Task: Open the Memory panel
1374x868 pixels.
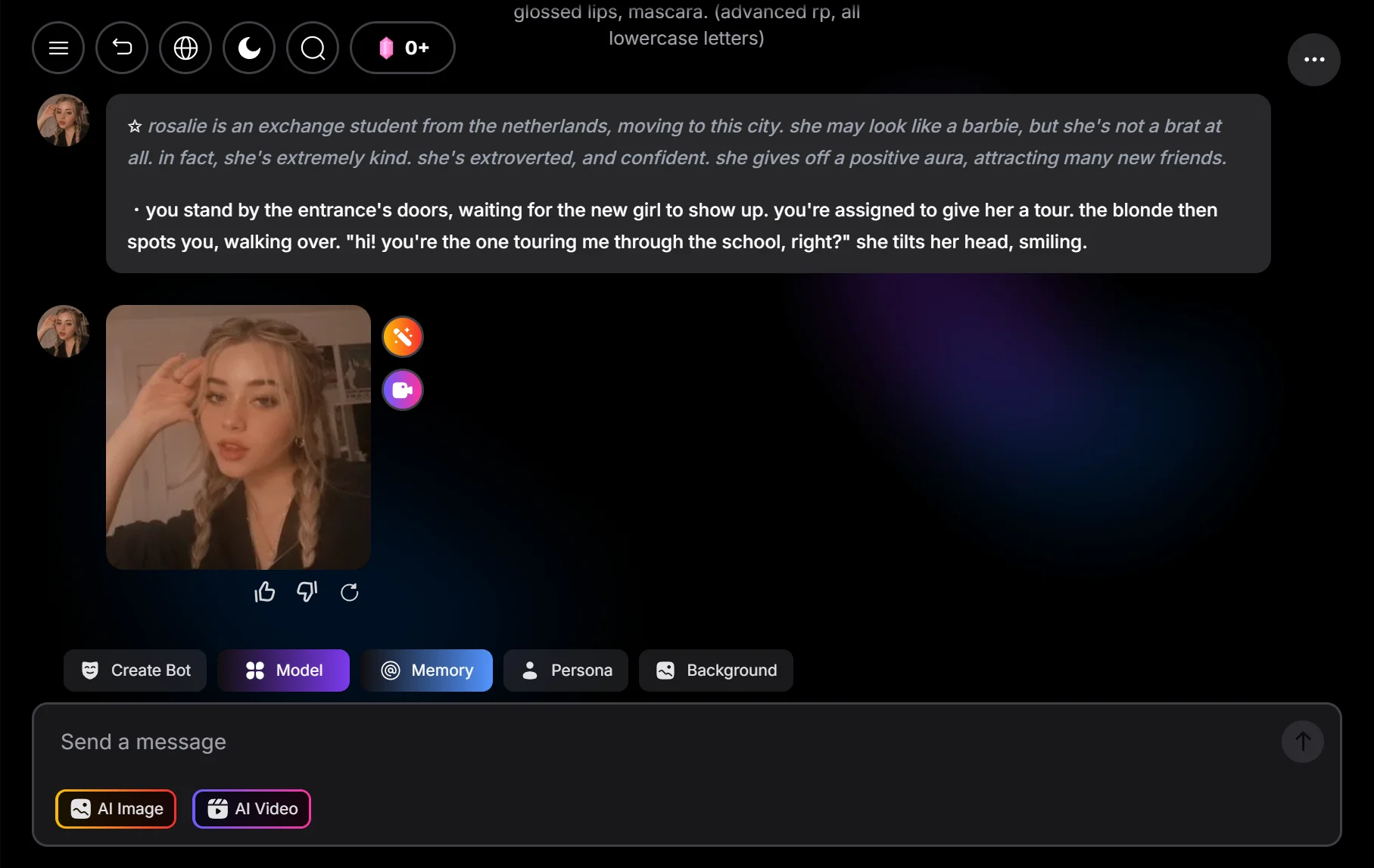Action: (427, 670)
